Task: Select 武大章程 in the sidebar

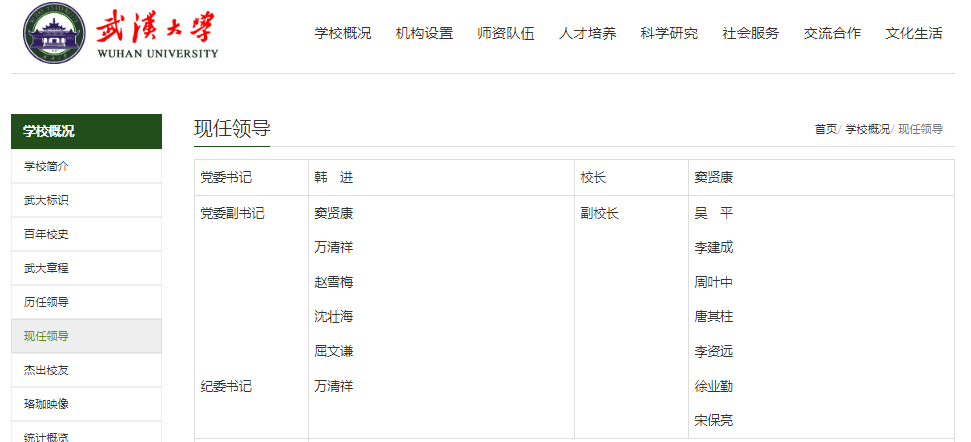Action: point(46,268)
